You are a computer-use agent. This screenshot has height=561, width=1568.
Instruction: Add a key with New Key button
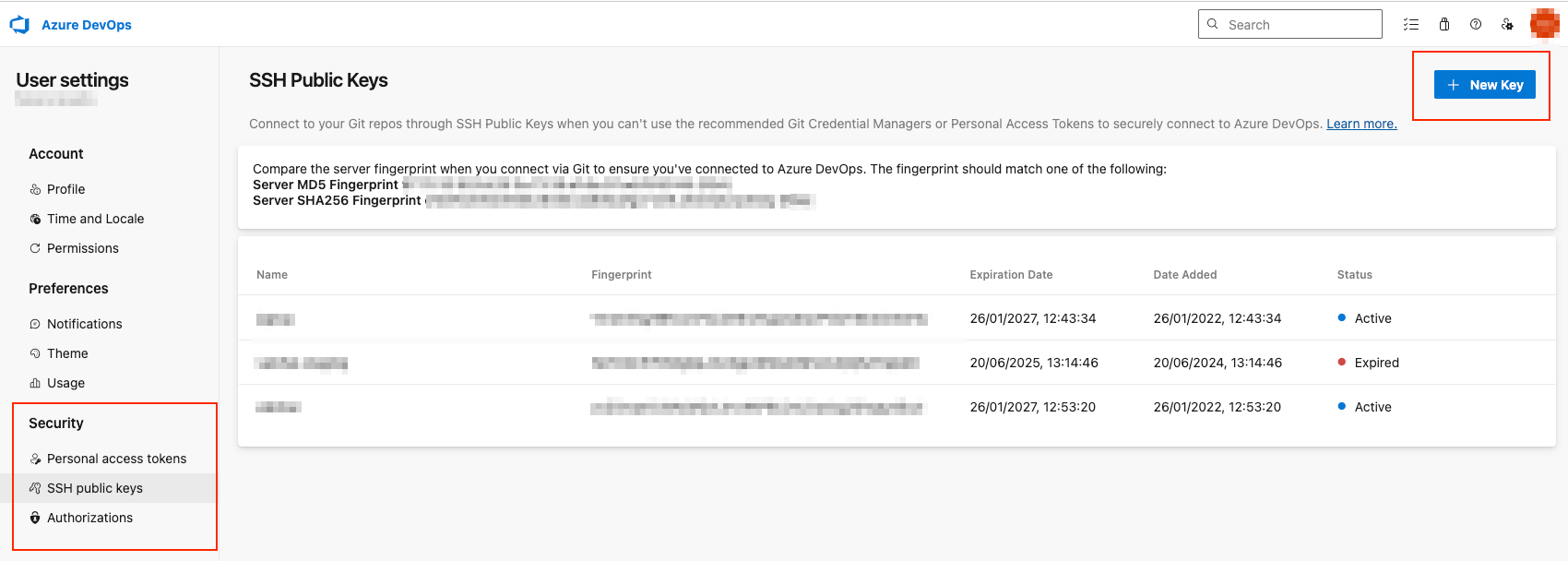[x=1484, y=85]
